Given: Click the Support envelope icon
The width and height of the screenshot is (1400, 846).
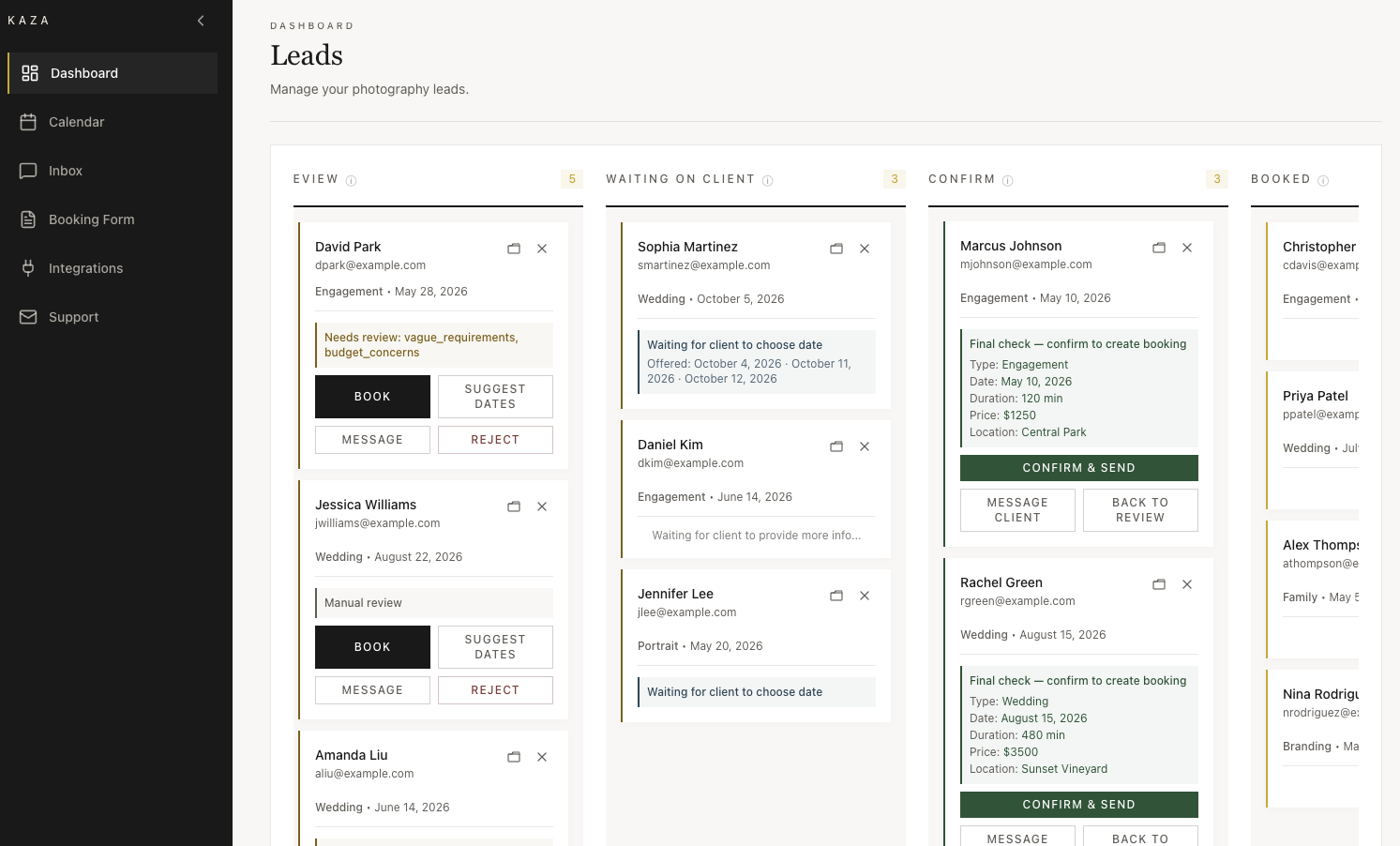Looking at the screenshot, I should click(28, 317).
